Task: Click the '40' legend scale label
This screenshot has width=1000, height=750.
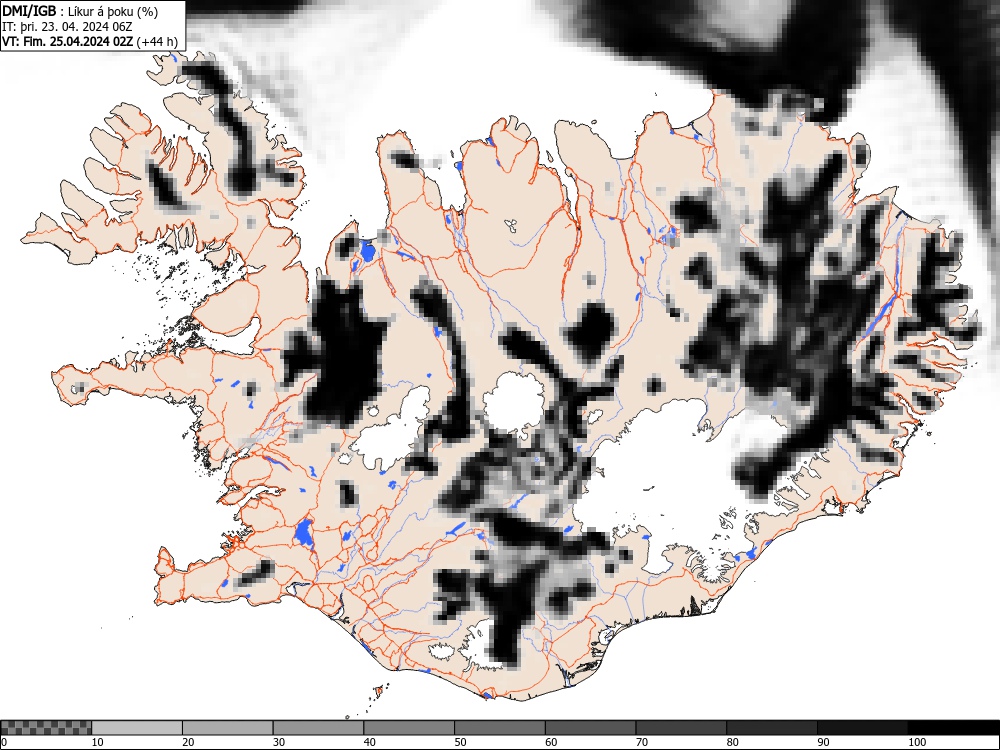Action: pyautogui.click(x=369, y=742)
